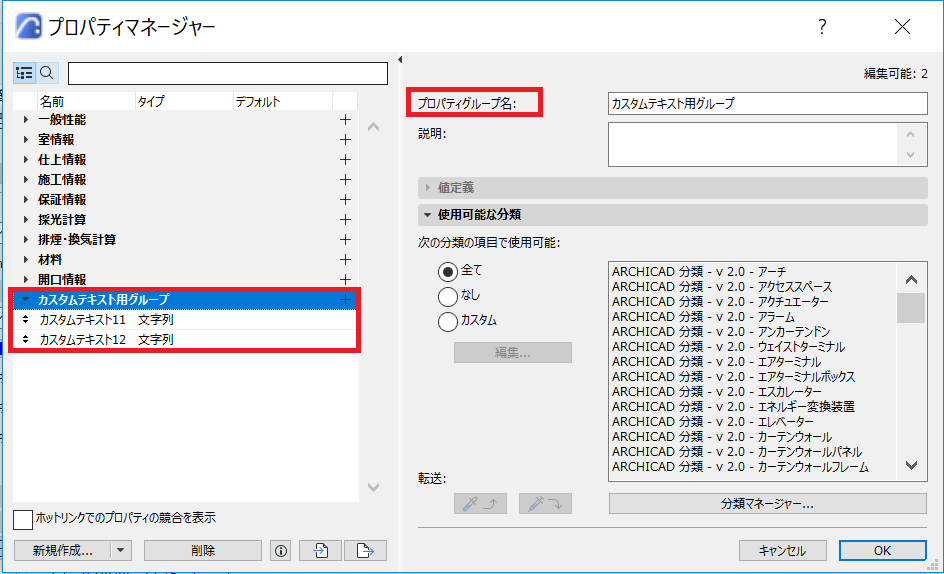This screenshot has height=574, width=944.
Task: Click the plus icon beside 一般性能
Action: click(346, 120)
